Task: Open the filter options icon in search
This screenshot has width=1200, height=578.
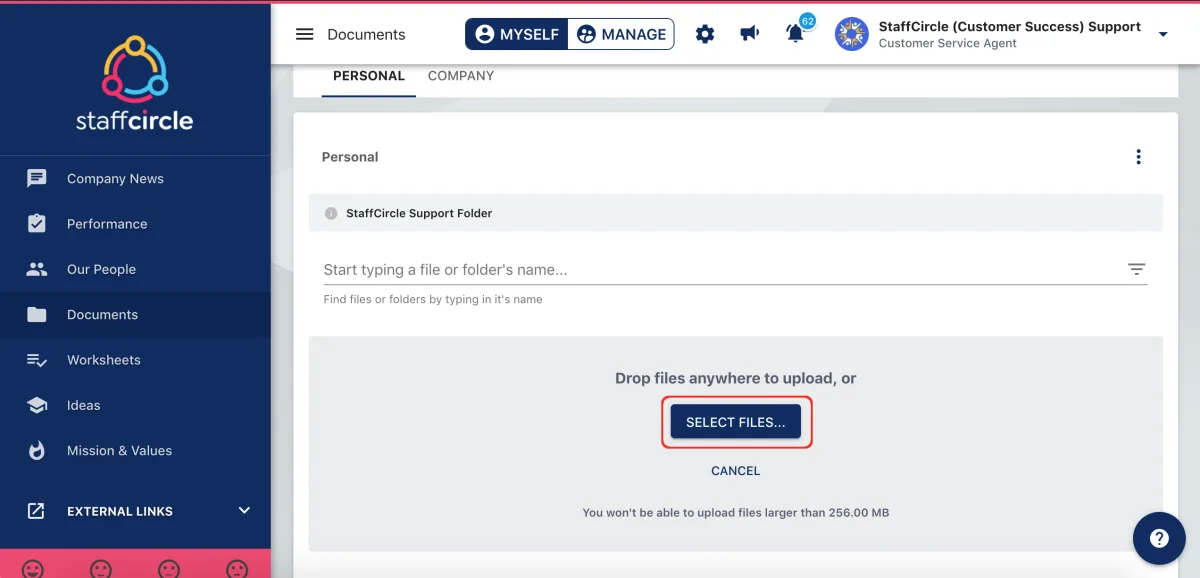Action: click(1137, 269)
